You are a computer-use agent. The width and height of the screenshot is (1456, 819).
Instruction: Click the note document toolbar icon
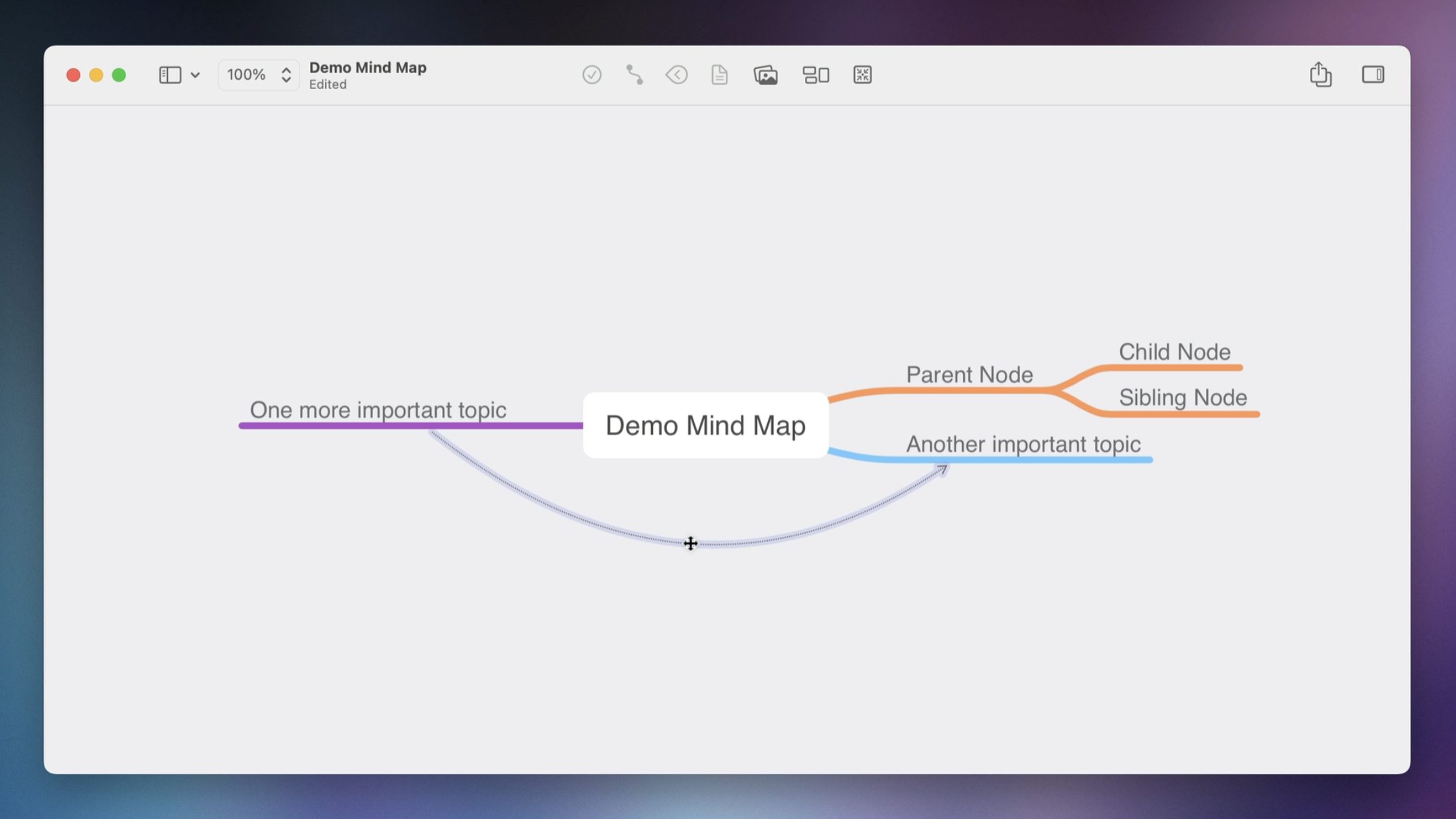719,75
